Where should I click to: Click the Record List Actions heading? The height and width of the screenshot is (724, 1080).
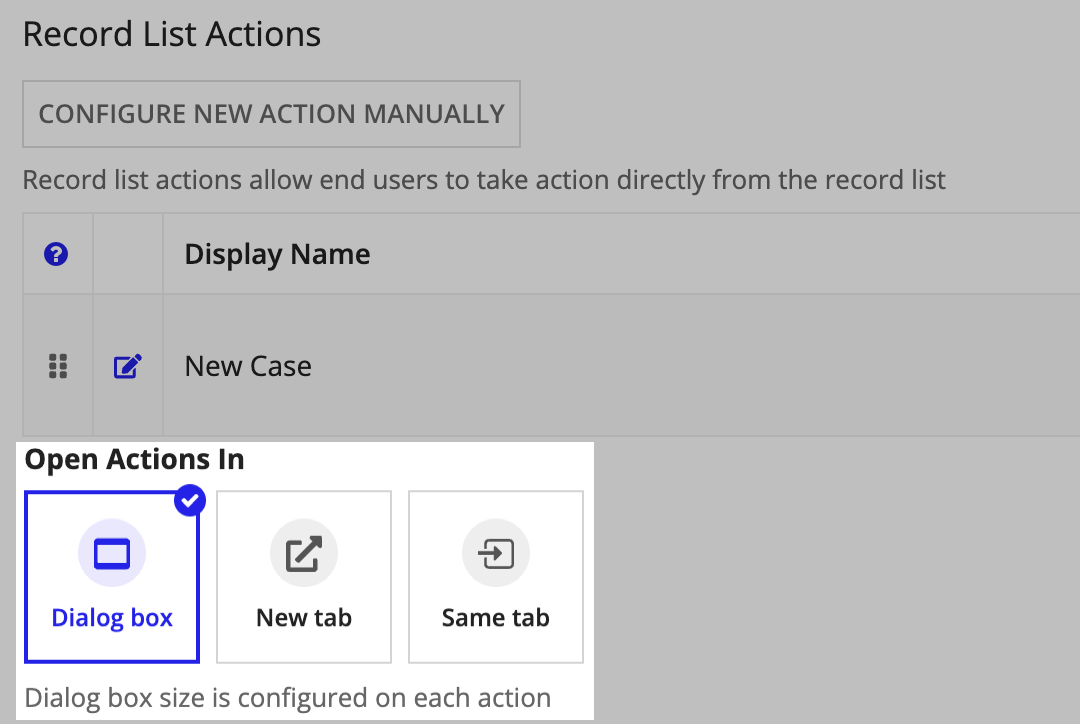pos(172,34)
